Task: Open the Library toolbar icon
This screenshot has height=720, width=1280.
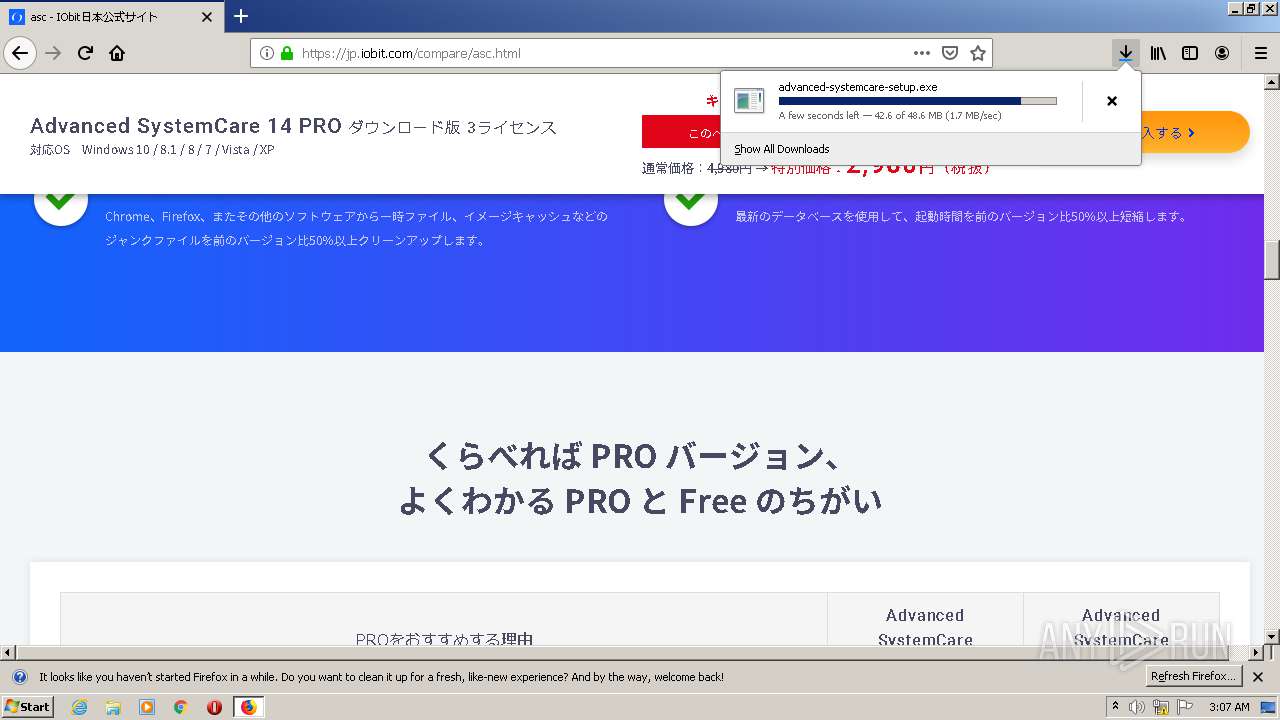Action: point(1158,53)
